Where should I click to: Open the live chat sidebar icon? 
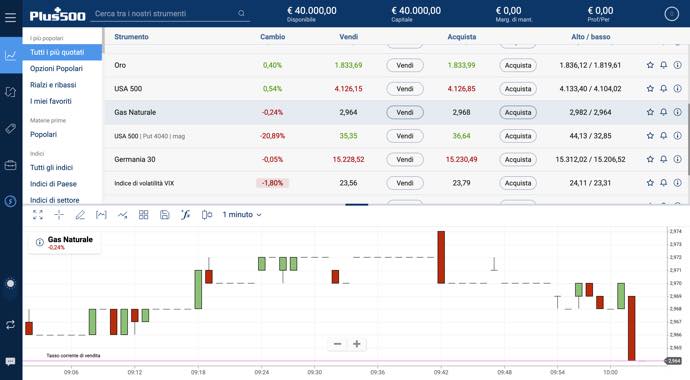[11, 362]
